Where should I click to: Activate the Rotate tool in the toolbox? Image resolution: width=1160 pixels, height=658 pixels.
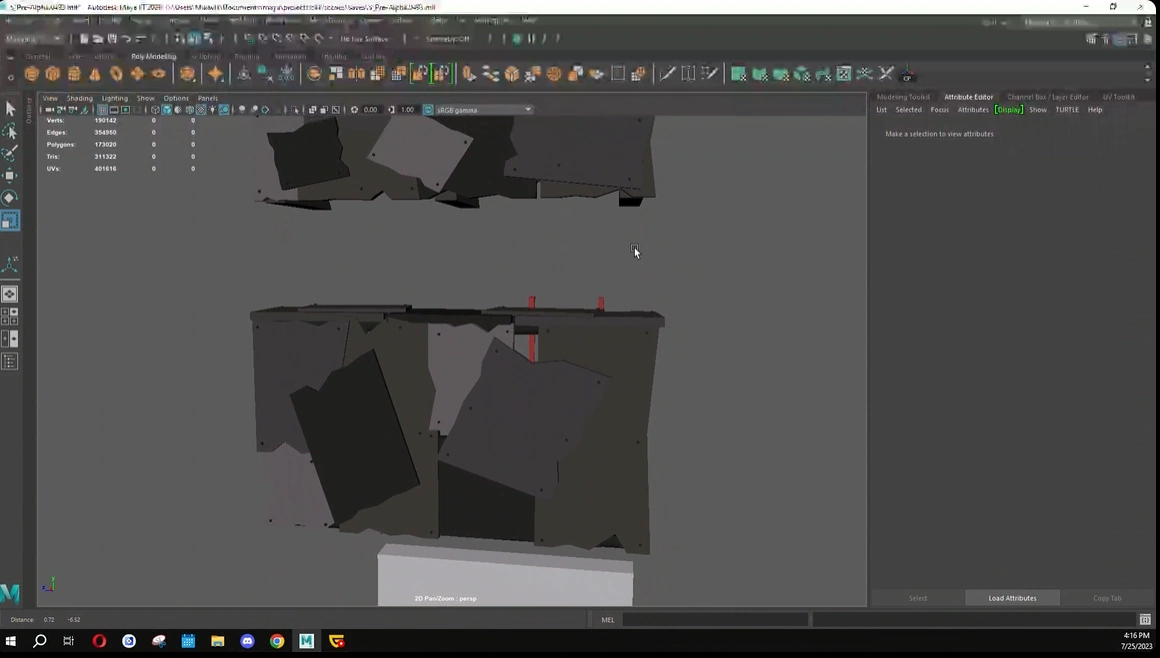(x=10, y=198)
